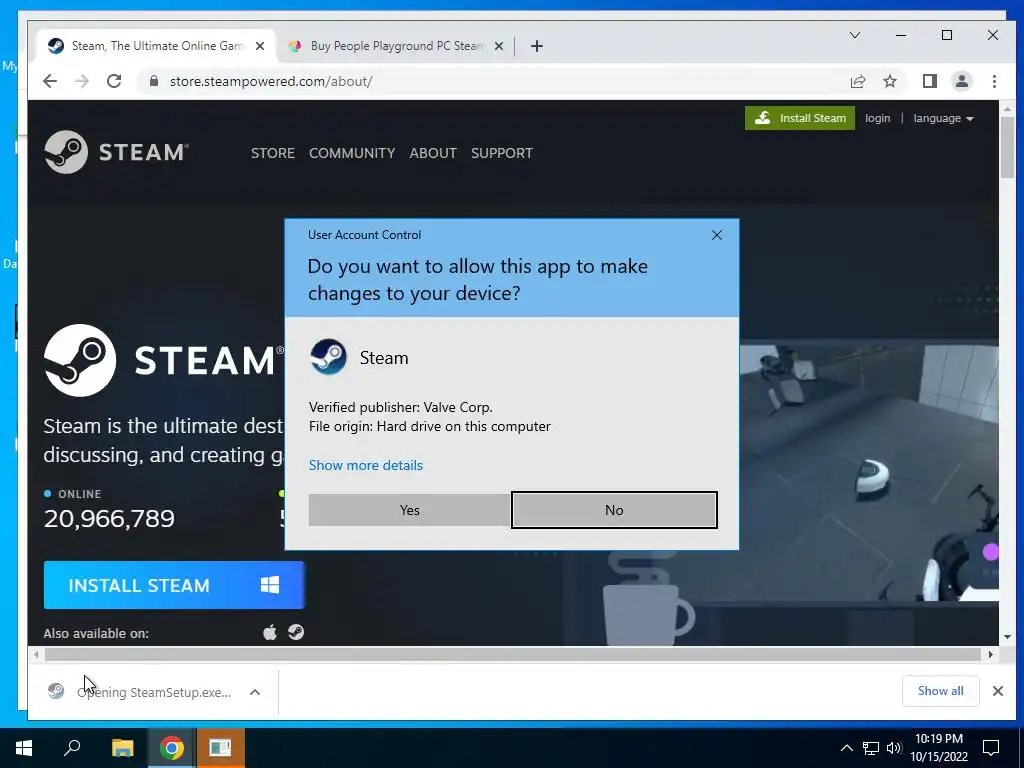Close the User Account Control dialog
The image size is (1024, 768).
point(716,235)
